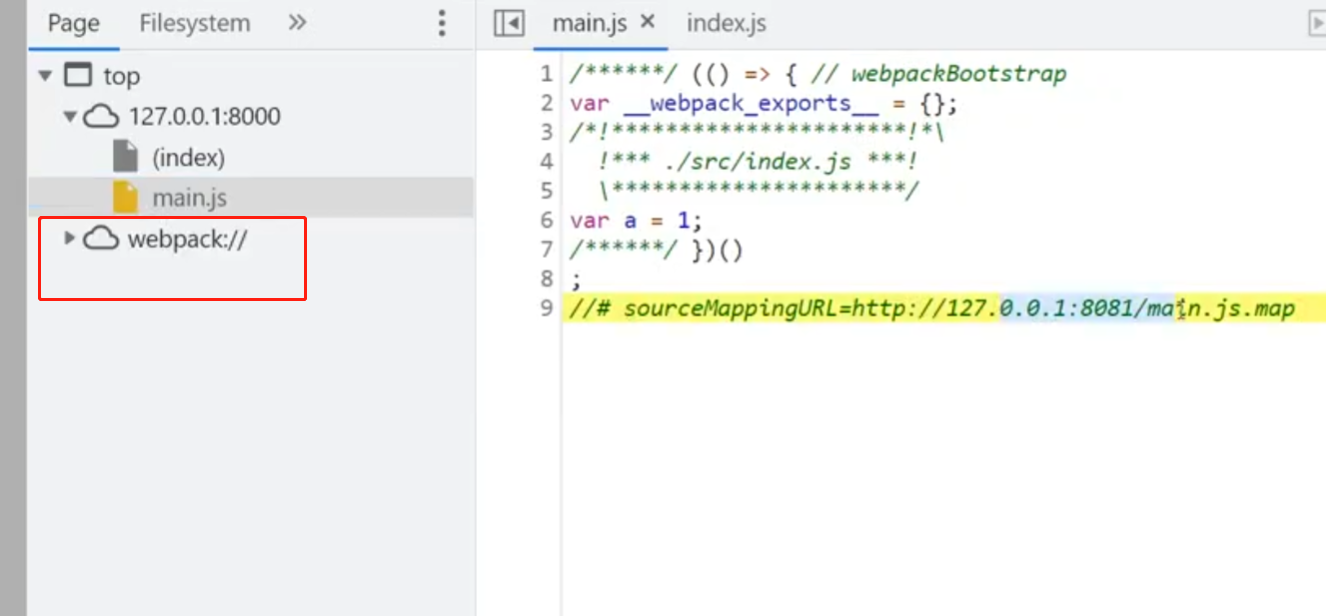Viewport: 1326px width, 616px height.
Task: Click the cloud icon beside webpack://
Action: pos(100,239)
